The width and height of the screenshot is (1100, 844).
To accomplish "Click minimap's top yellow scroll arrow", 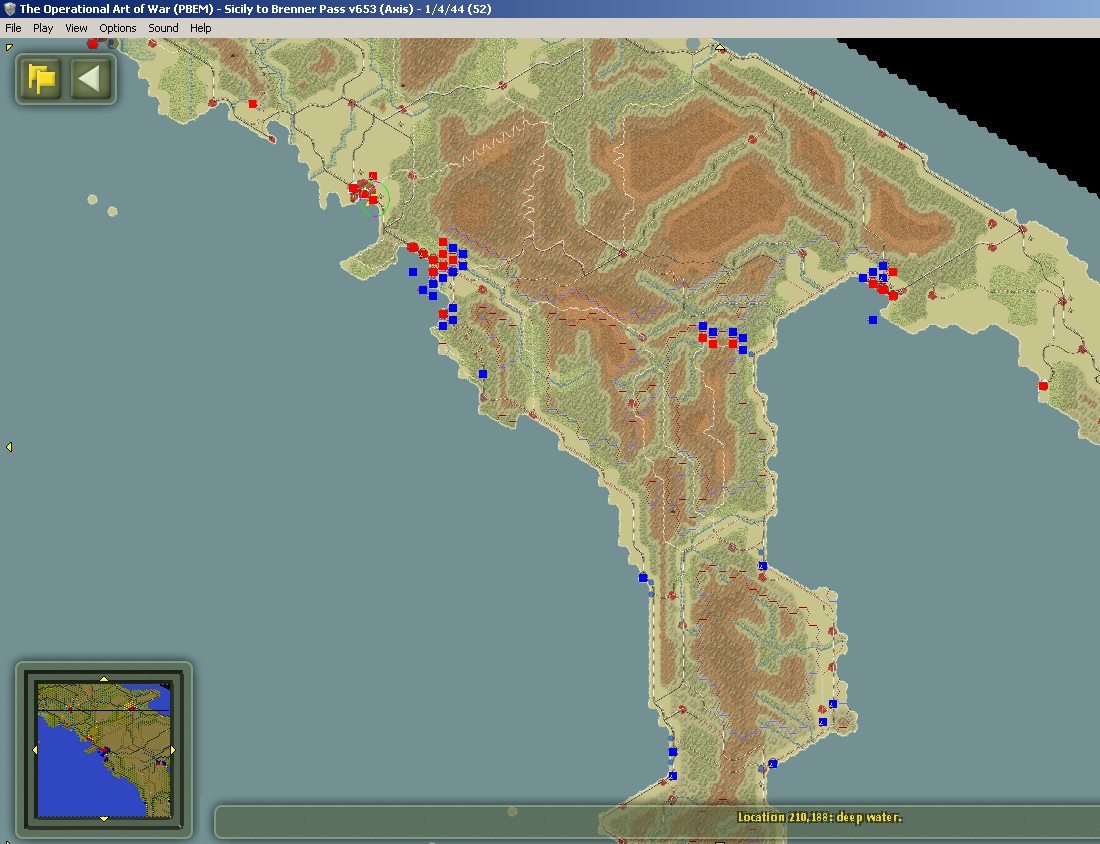I will click(104, 679).
